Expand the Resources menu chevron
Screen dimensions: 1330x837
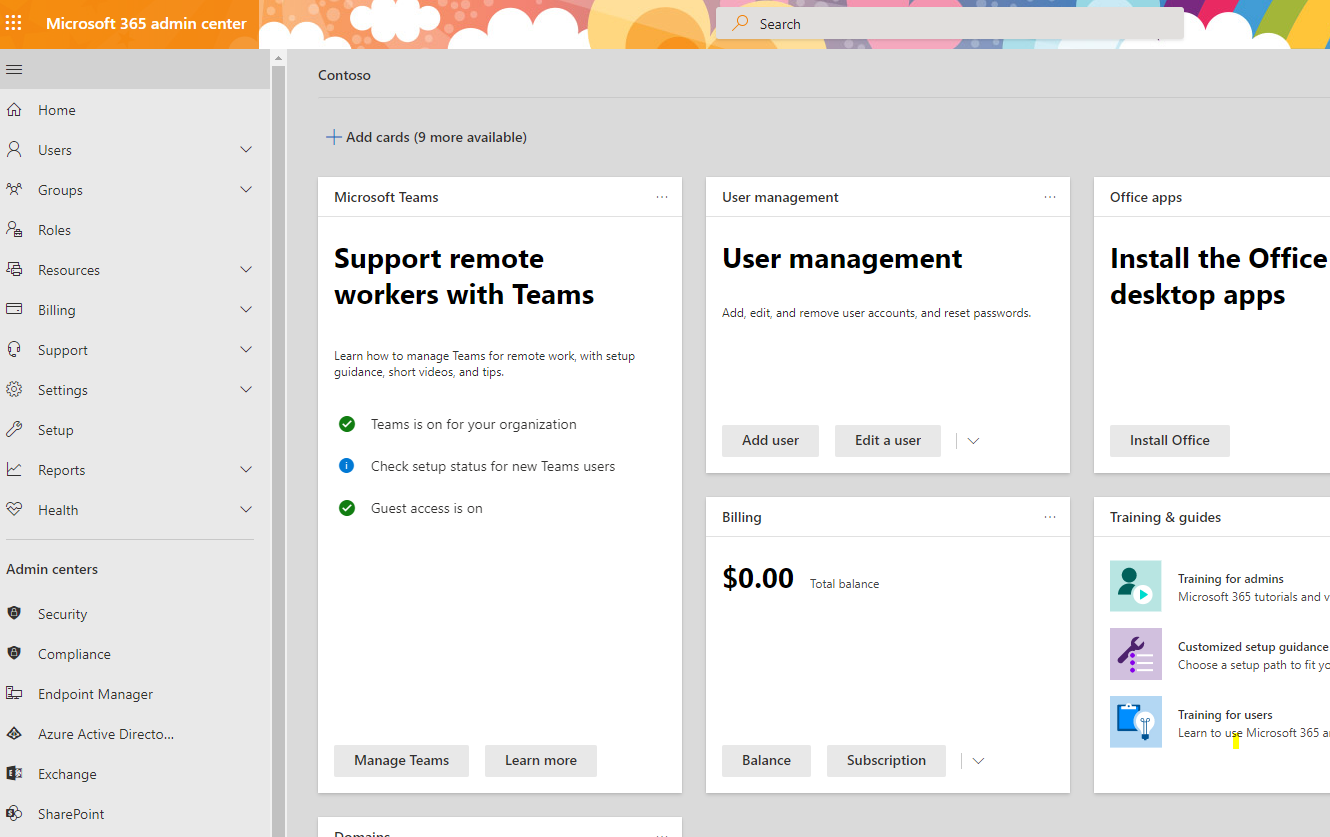pyautogui.click(x=246, y=270)
